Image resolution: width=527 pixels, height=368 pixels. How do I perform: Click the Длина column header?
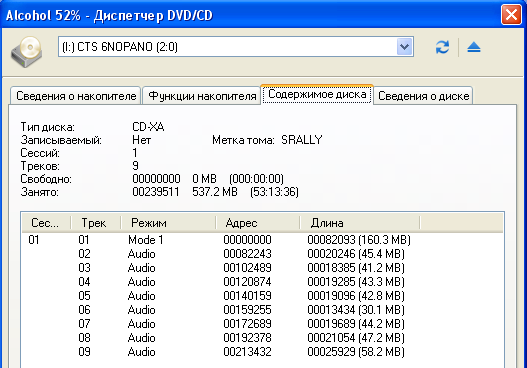click(360, 223)
